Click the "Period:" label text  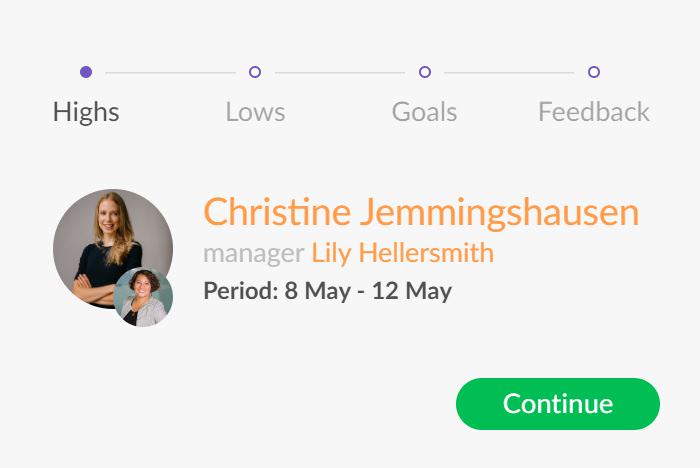[241, 291]
